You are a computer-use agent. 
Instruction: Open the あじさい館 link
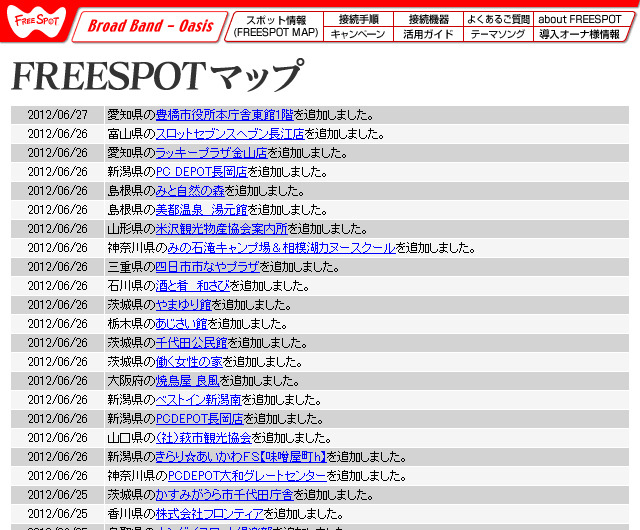(182, 324)
